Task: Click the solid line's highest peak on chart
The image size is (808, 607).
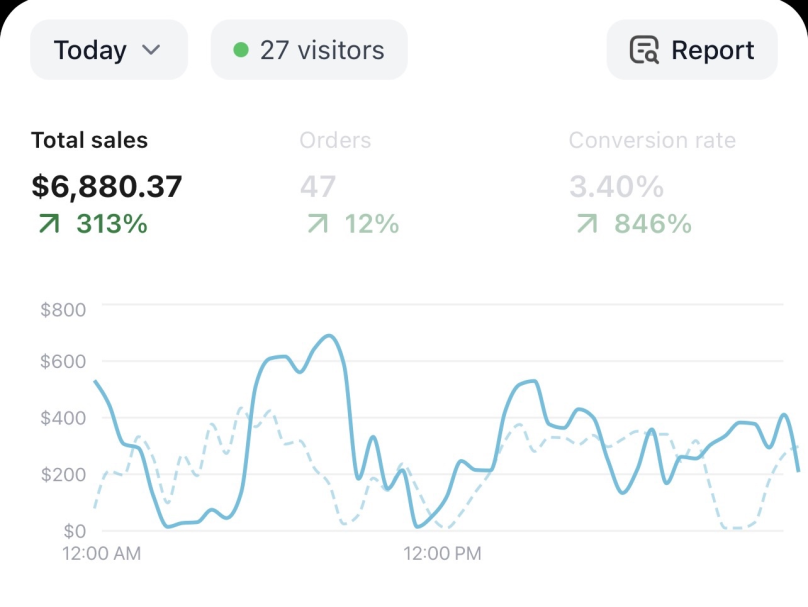Action: 329,336
